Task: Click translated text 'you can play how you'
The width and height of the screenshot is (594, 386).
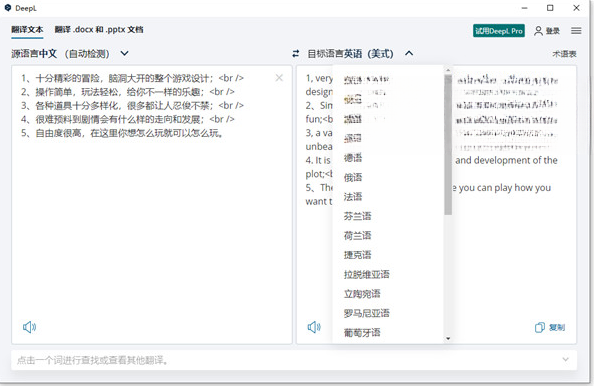Action: tap(505, 188)
